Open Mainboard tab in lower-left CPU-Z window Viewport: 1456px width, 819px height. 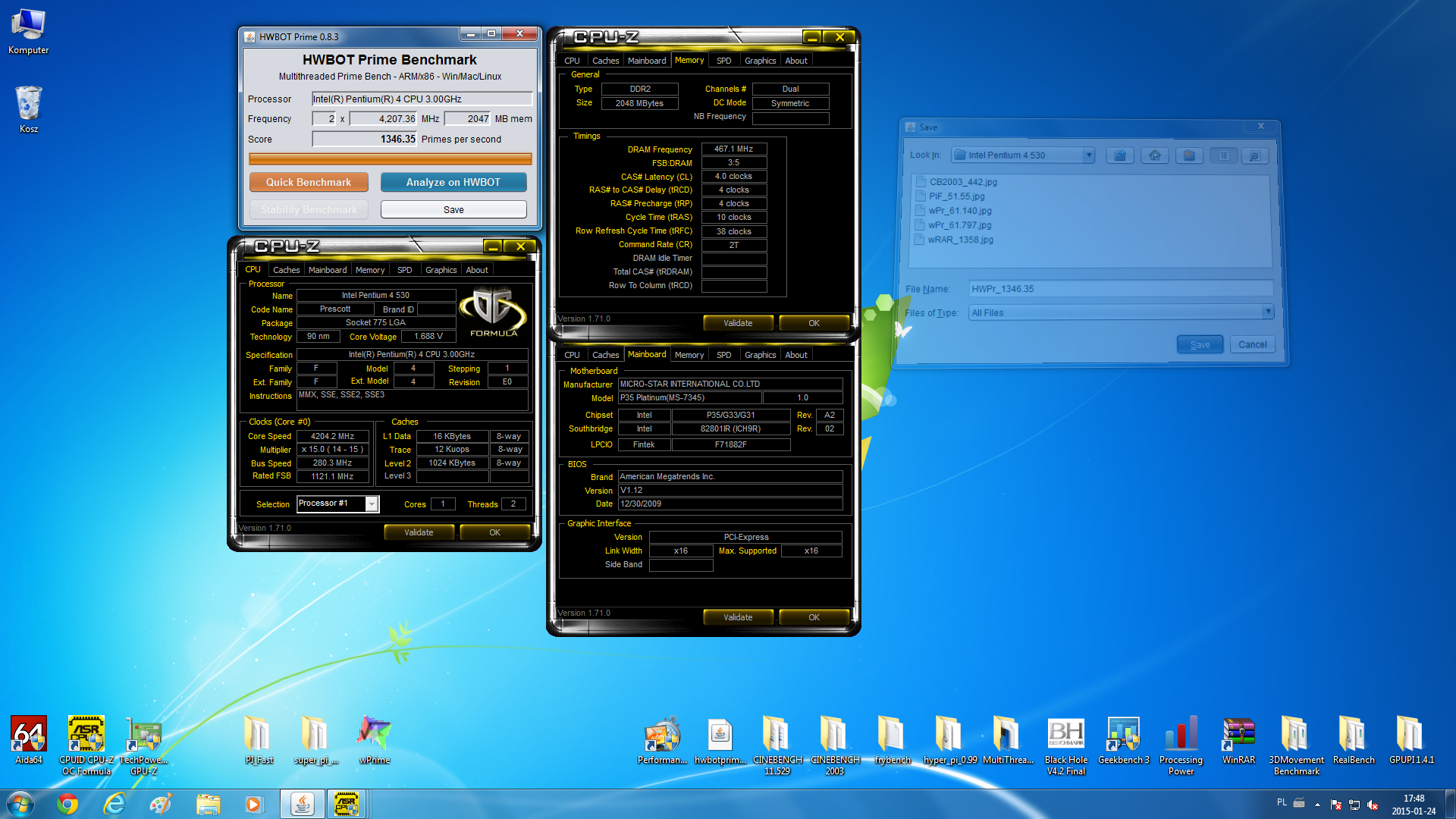328,270
